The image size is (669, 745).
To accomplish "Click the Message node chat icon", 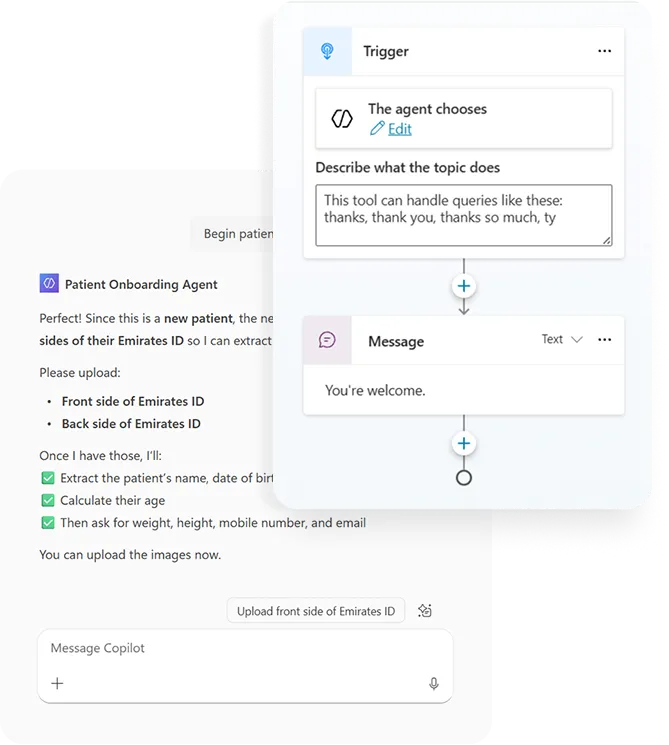I will tap(327, 340).
